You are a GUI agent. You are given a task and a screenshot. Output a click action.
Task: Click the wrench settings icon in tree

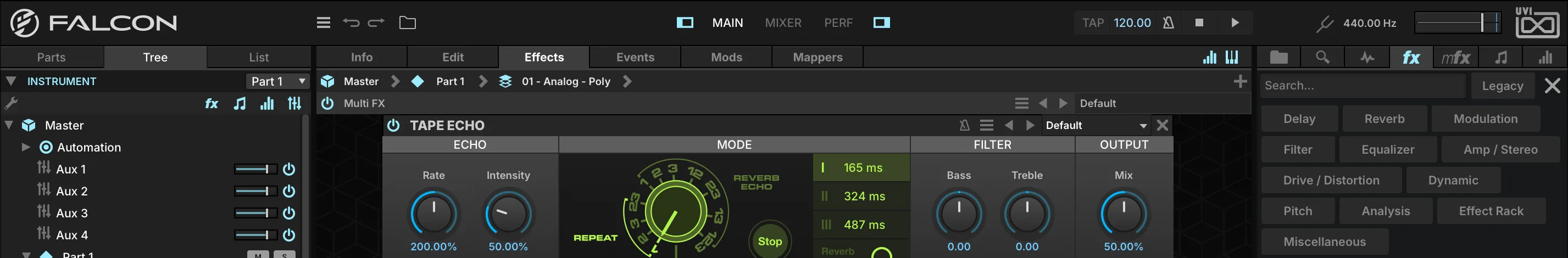[x=11, y=103]
